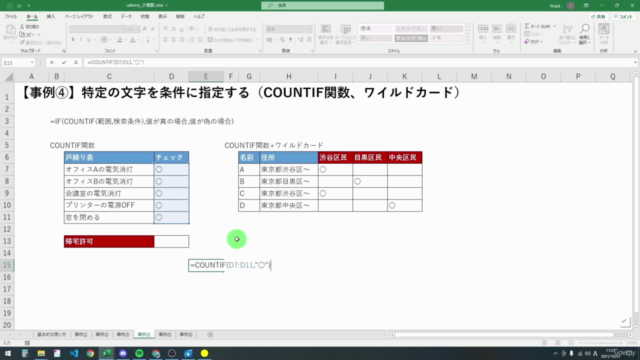This screenshot has height=360, width=640.
Task: Open the number format dropdown
Action: [310, 29]
